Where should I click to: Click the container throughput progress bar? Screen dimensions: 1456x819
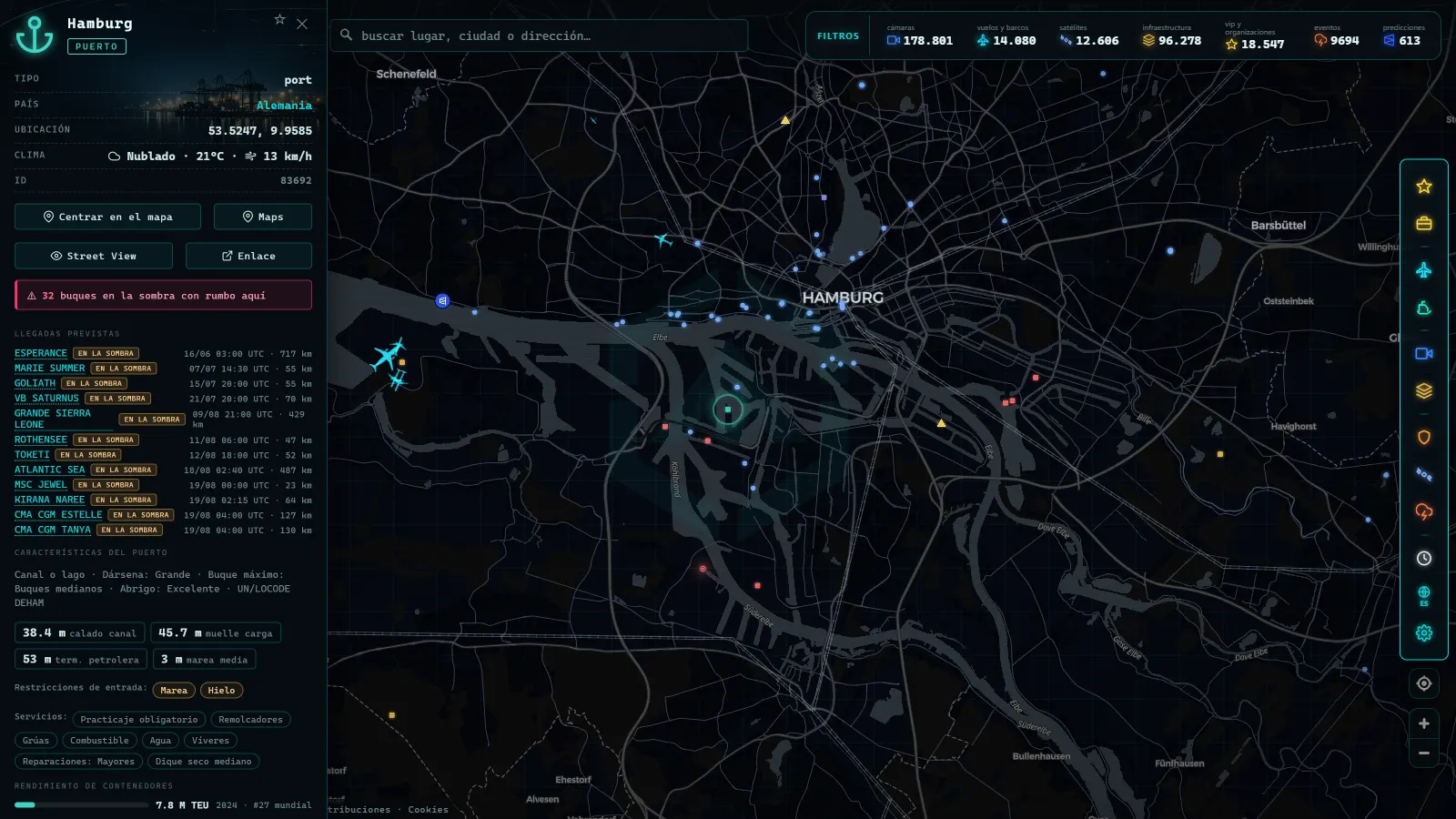(81, 804)
